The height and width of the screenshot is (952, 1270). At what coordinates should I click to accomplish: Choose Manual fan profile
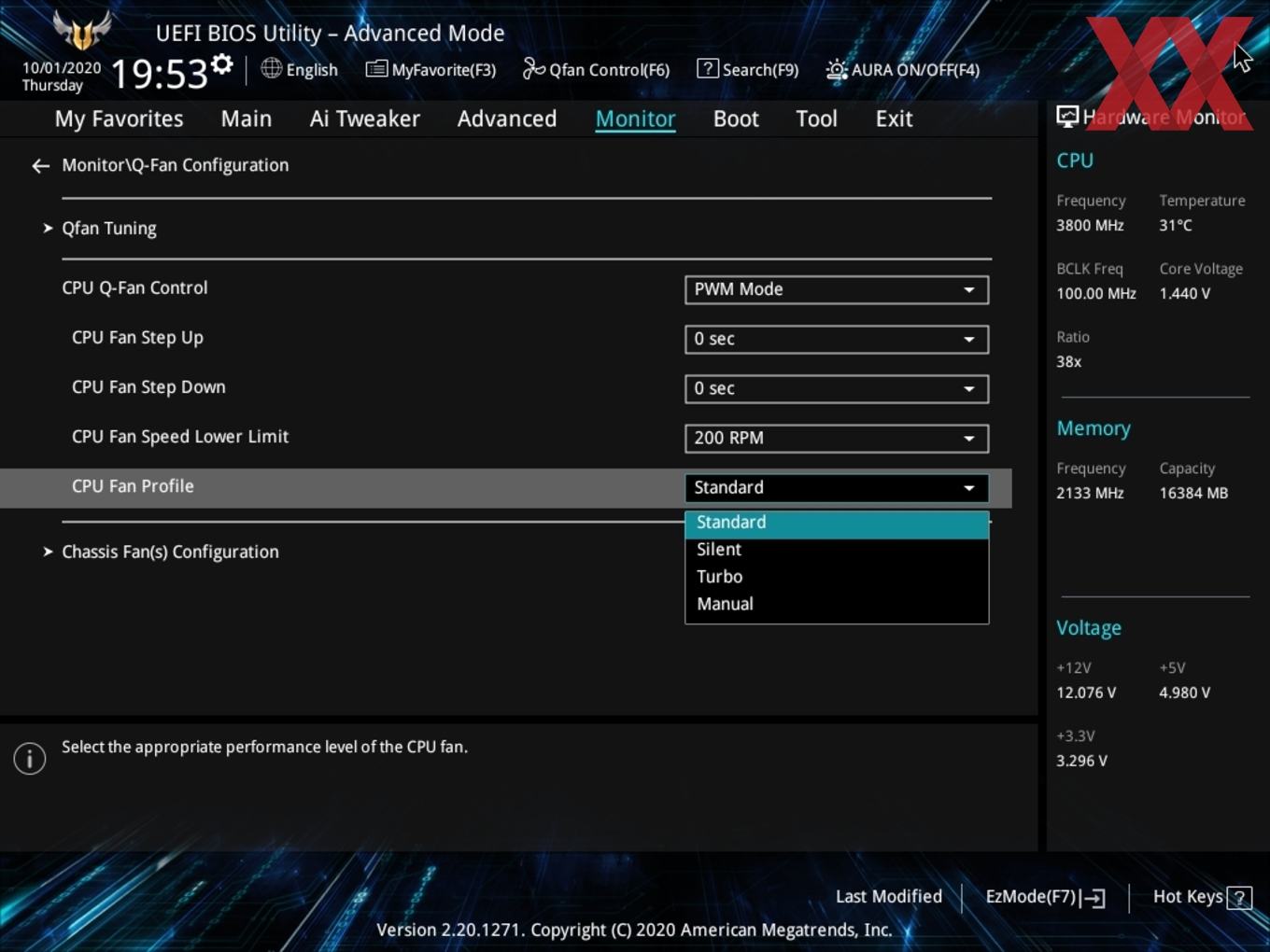[x=837, y=604]
